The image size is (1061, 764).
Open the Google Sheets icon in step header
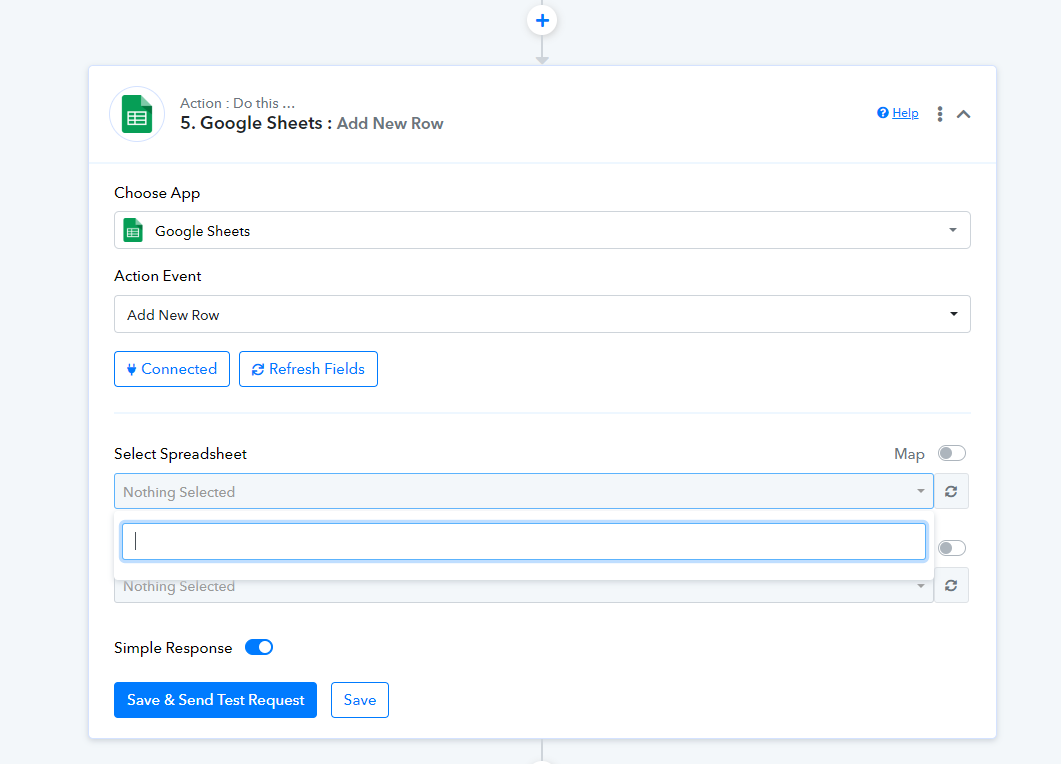[x=137, y=114]
